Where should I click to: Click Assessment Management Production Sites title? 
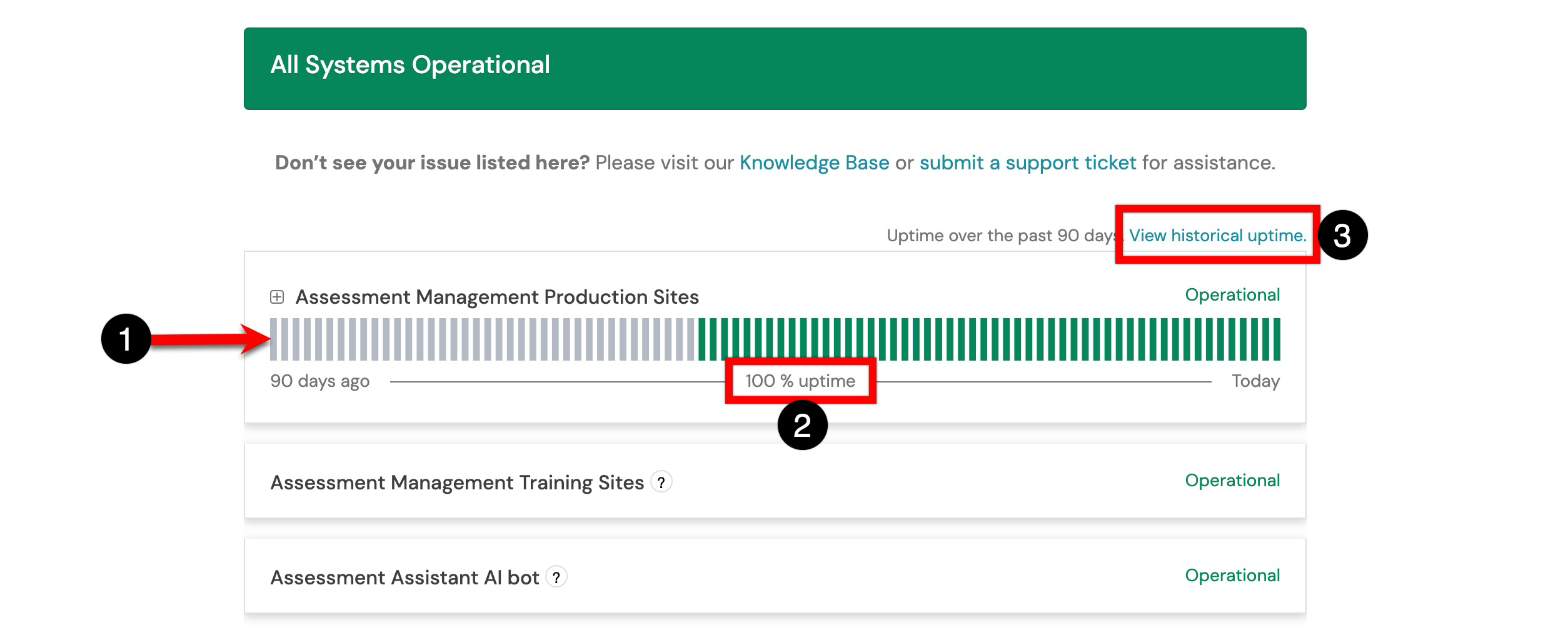pos(496,297)
